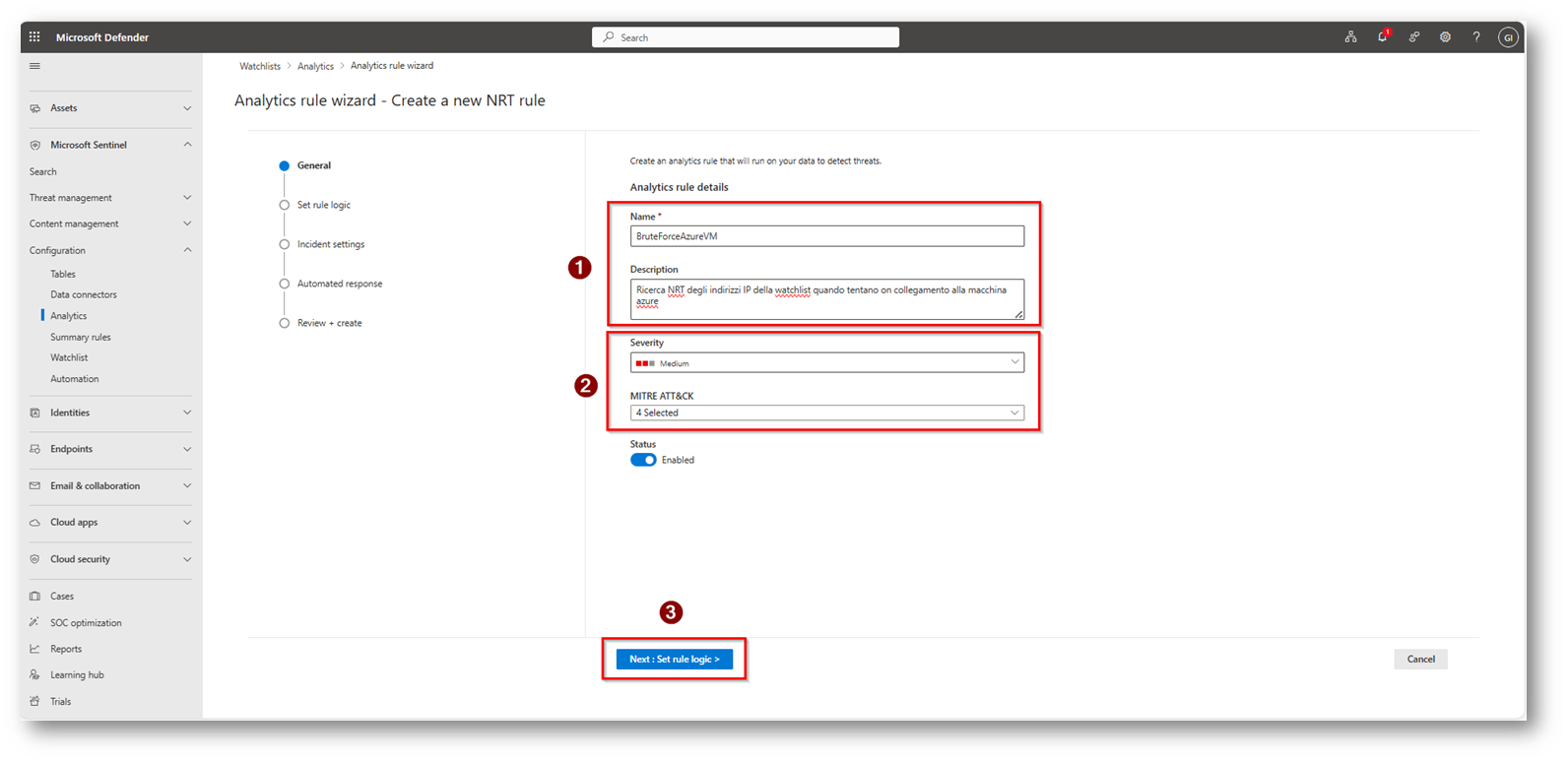Click the Assets icon in the sidebar
The image size is (1568, 762).
pyautogui.click(x=35, y=108)
